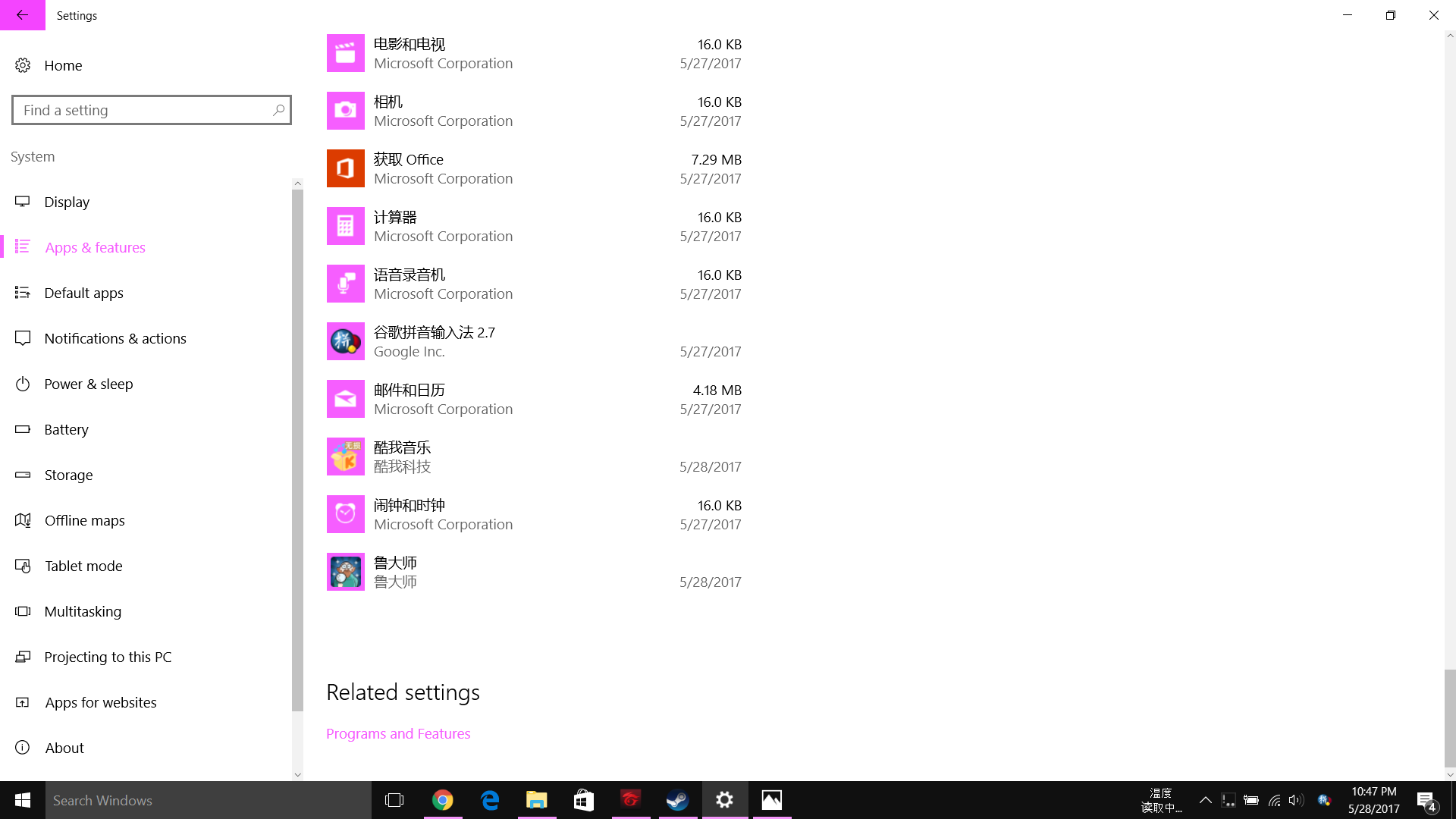Screen dimensions: 1456x819
Task: Open Projecting to this PC settings
Action: pos(146,657)
